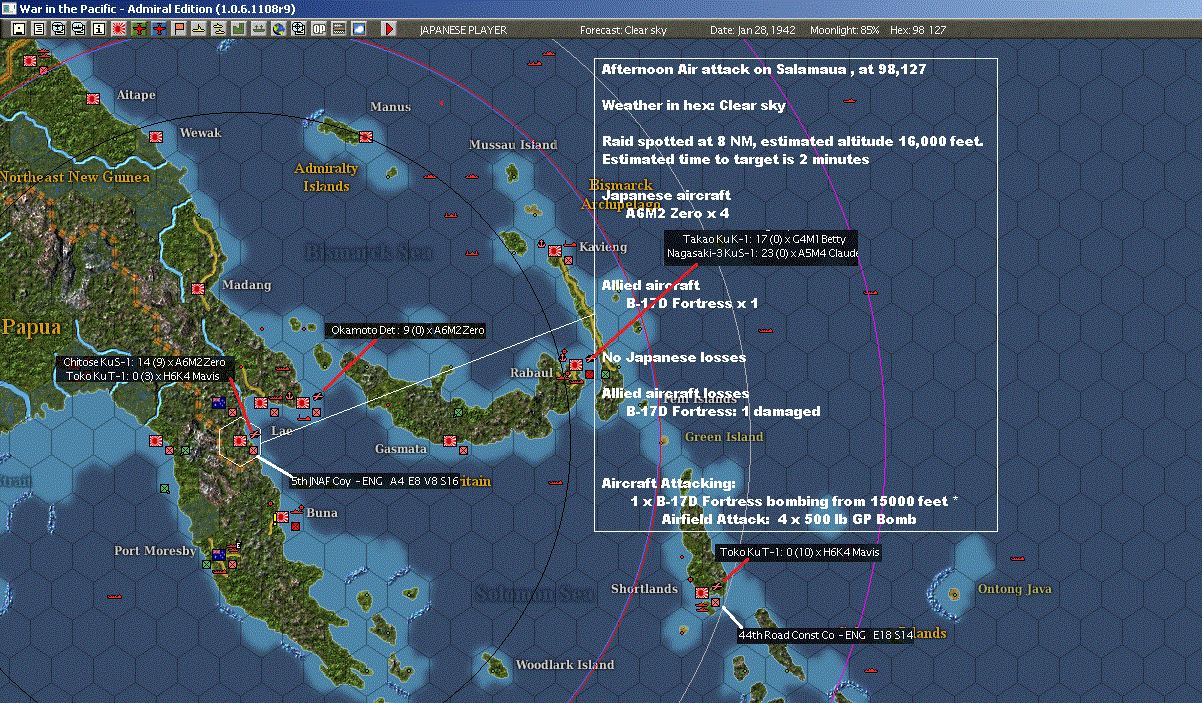Click 'B-17D Fortress: 1 damaged' report line
Image resolution: width=1202 pixels, height=703 pixels.
coord(723,411)
